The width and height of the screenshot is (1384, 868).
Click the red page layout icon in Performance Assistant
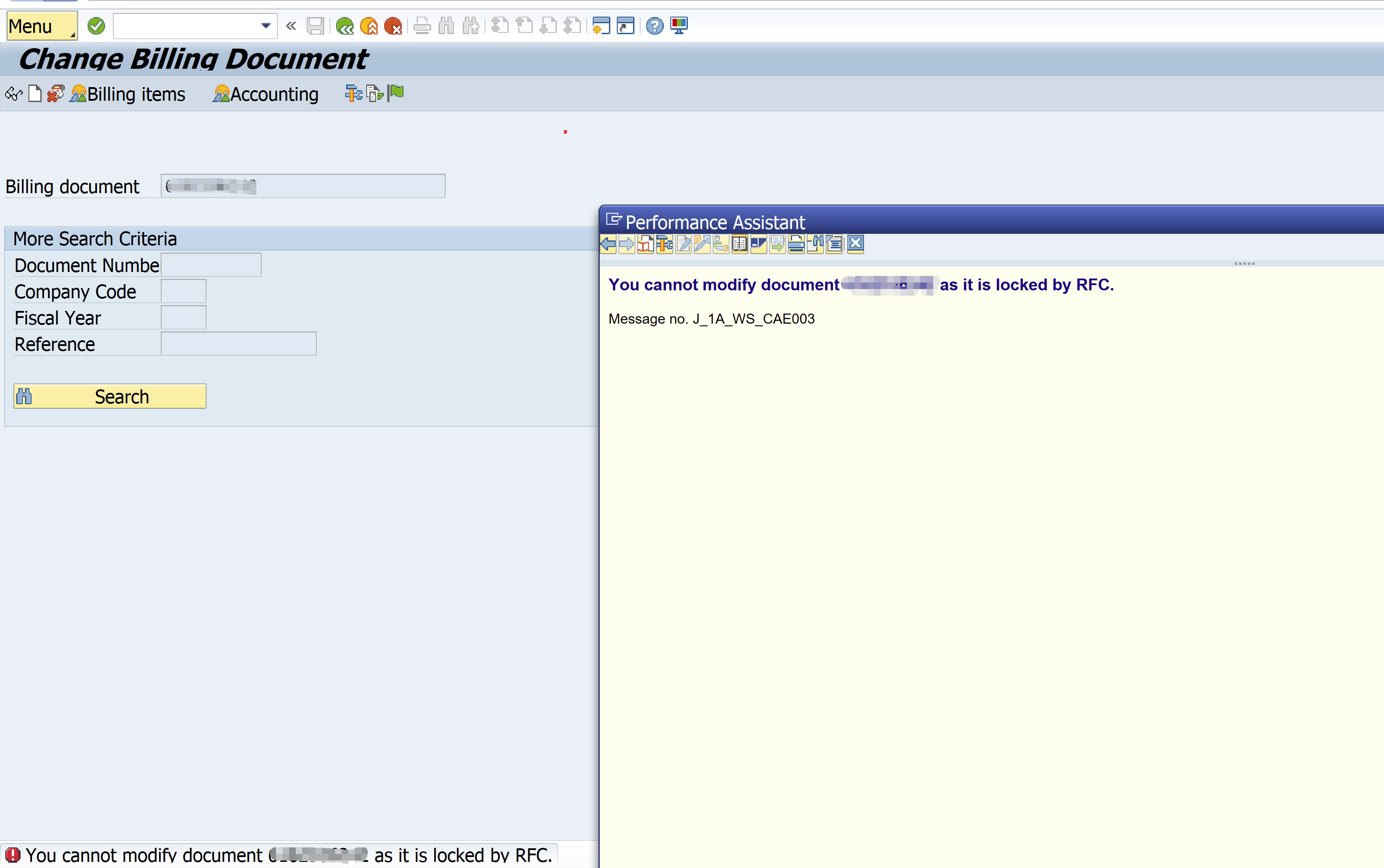[x=645, y=244]
